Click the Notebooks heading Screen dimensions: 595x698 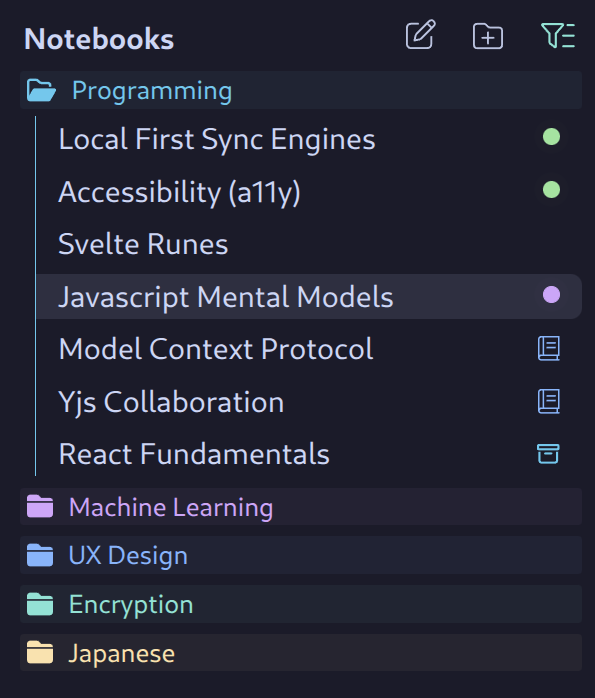(x=99, y=39)
